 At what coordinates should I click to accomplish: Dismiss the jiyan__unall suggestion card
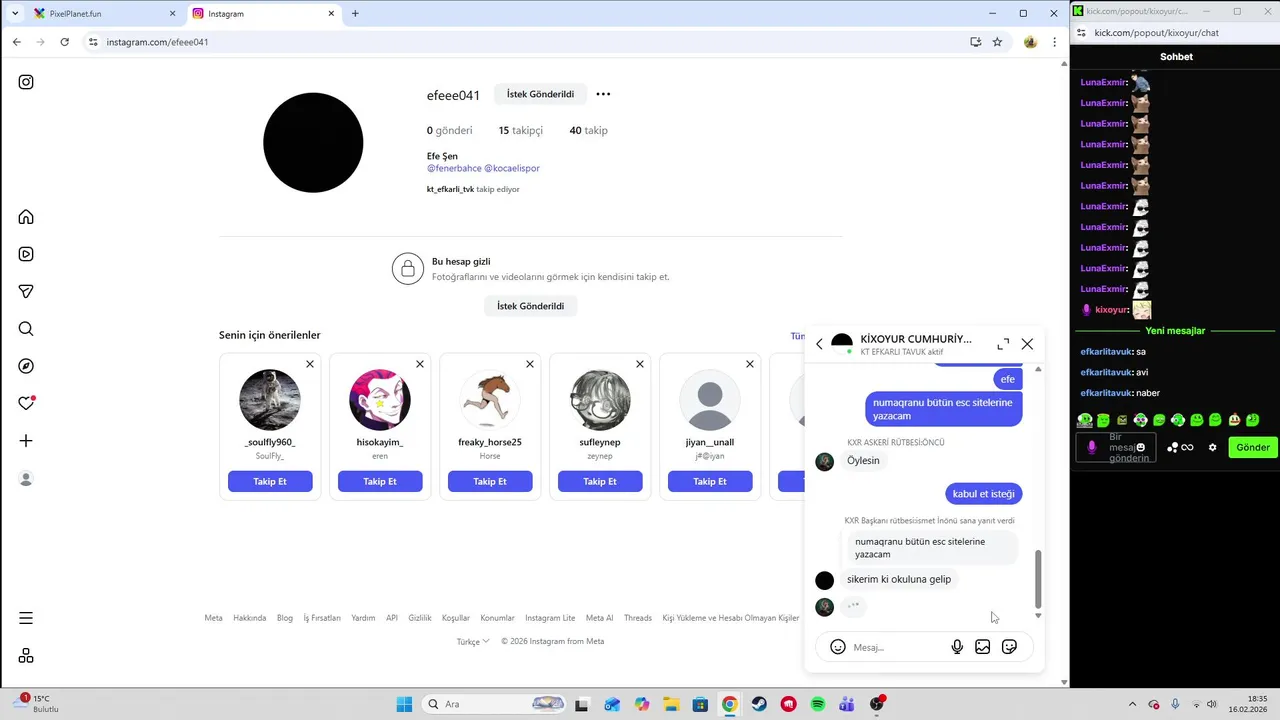[x=750, y=364]
